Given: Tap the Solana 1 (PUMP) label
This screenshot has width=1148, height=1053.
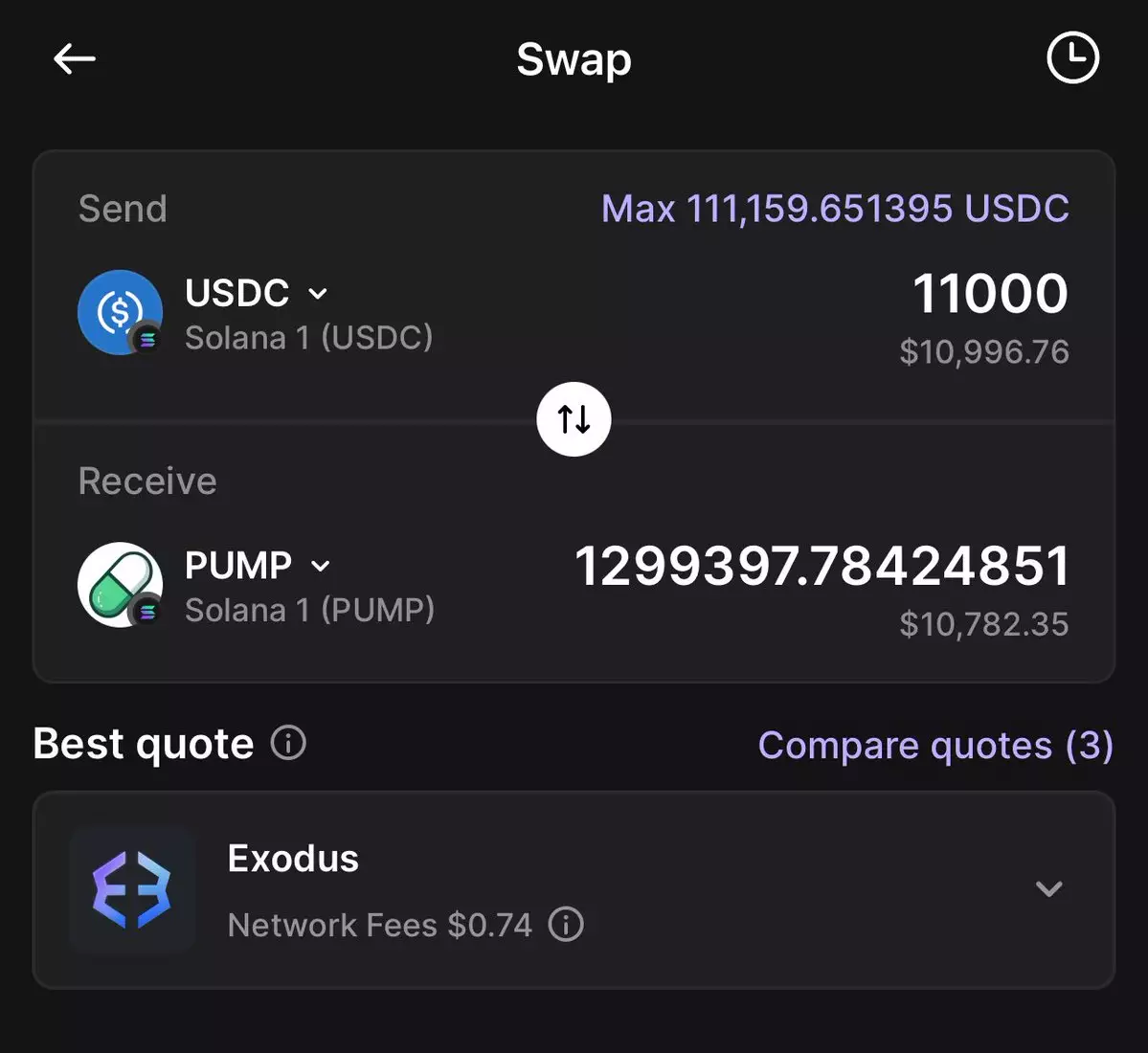Looking at the screenshot, I should coord(309,611).
